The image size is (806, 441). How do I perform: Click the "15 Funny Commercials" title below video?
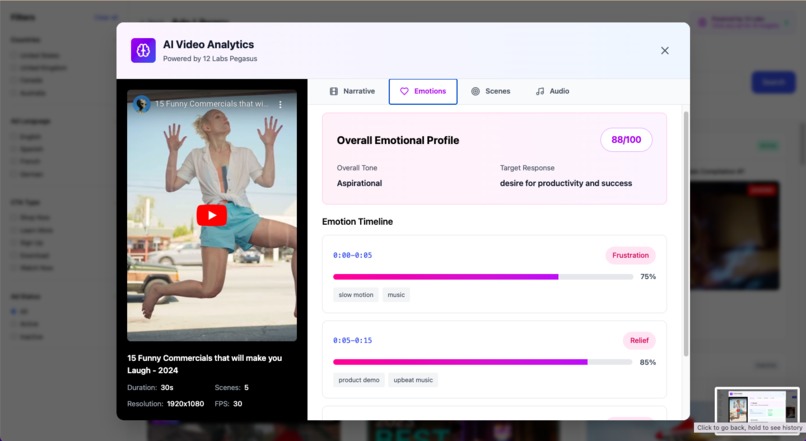click(x=205, y=364)
